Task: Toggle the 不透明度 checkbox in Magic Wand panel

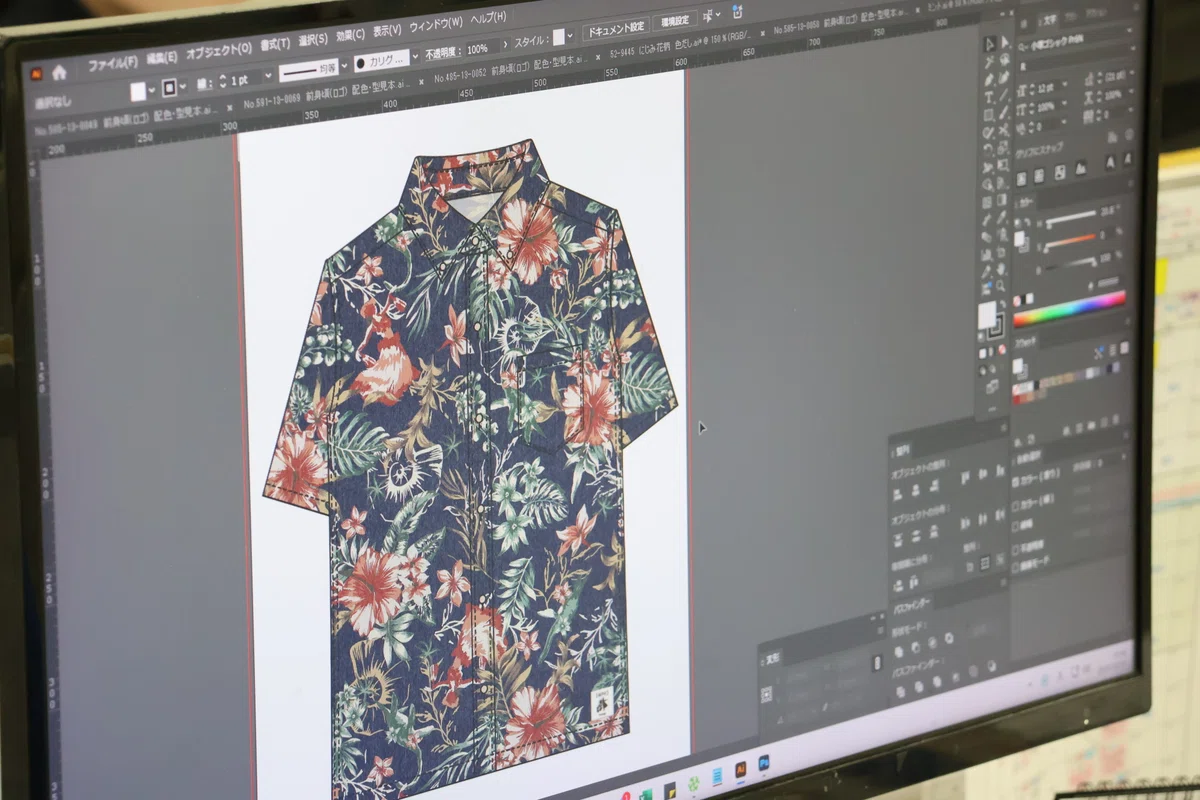Action: [x=1016, y=549]
